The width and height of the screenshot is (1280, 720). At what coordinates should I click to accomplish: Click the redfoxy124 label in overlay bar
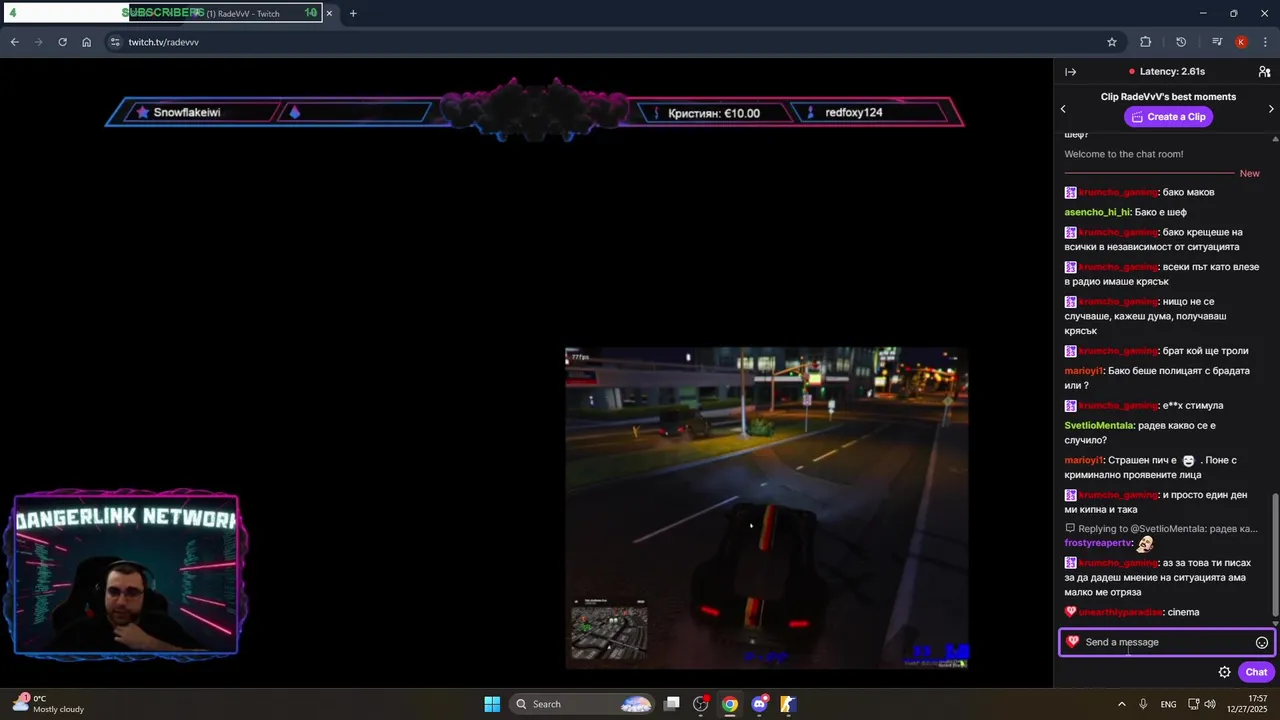point(854,113)
